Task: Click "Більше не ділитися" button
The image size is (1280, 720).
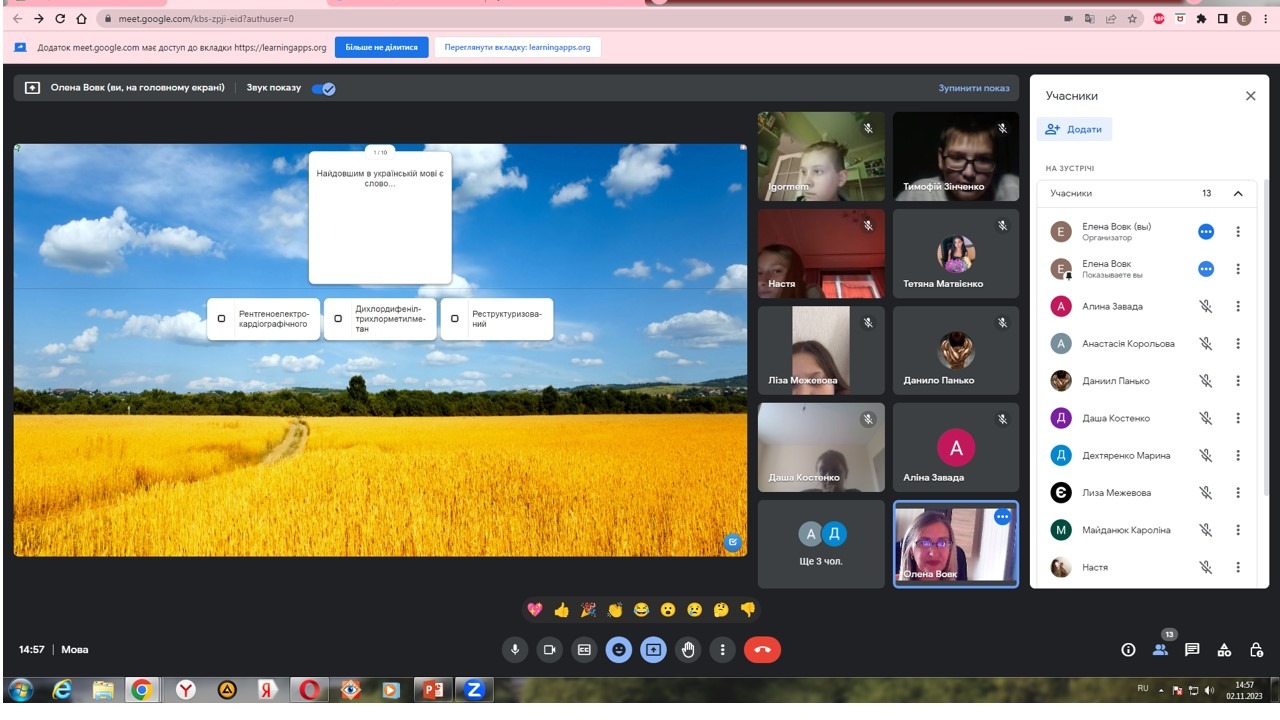Action: point(381,47)
